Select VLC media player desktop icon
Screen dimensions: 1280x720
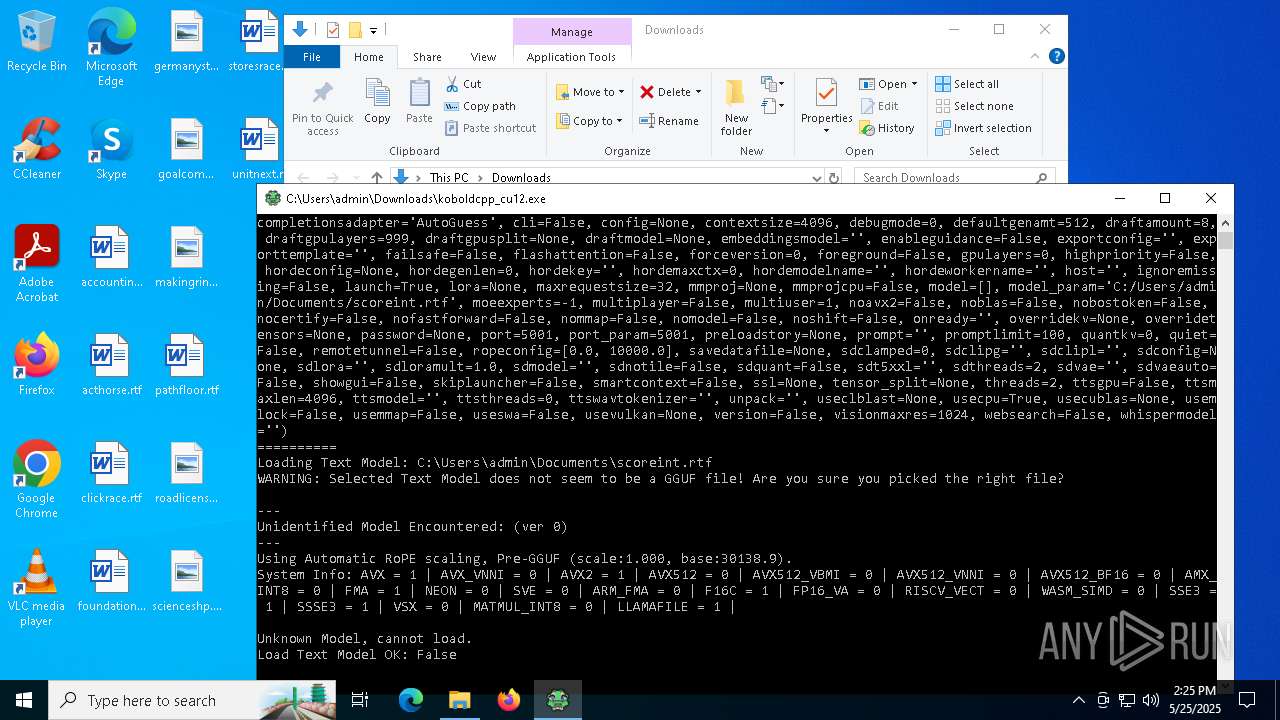tap(37, 588)
